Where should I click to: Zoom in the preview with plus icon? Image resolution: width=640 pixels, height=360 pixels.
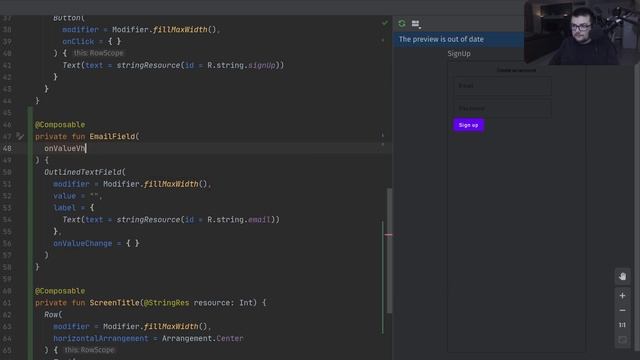point(622,296)
